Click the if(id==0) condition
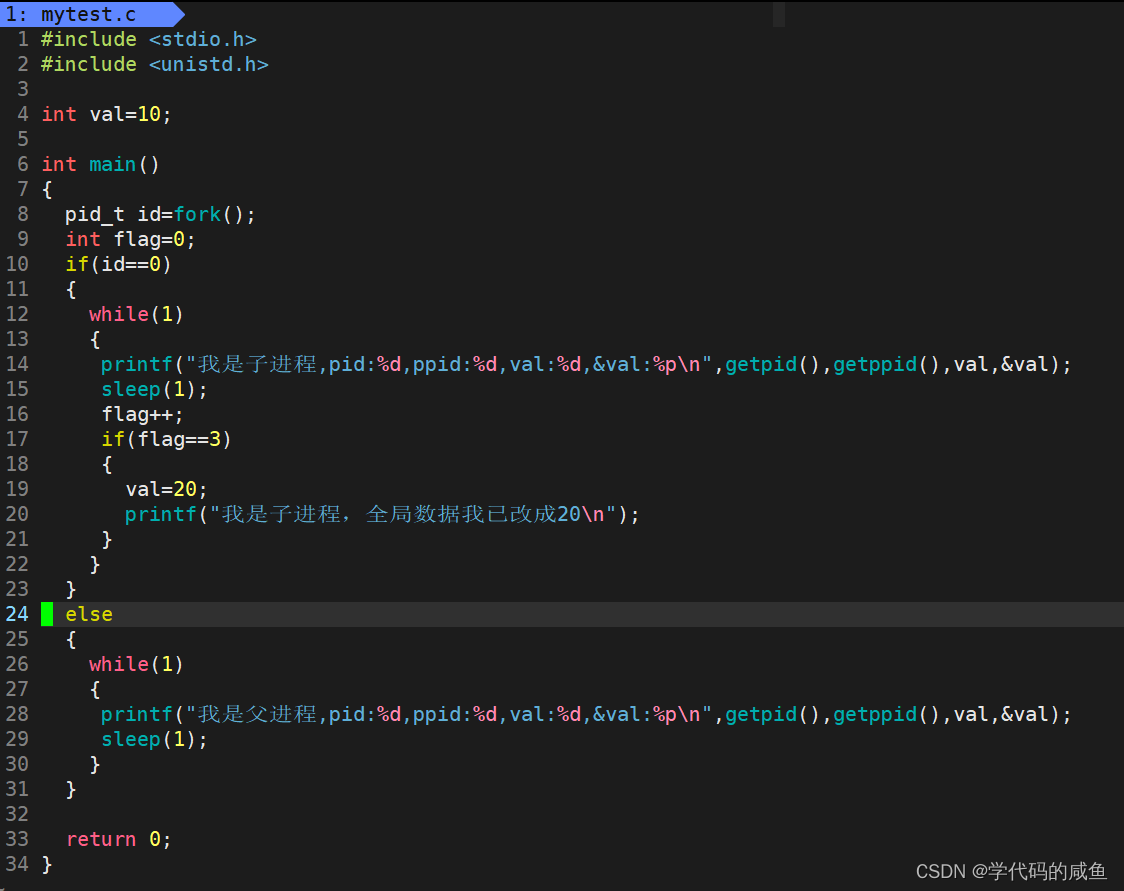Viewport: 1124px width, 891px height. (118, 265)
